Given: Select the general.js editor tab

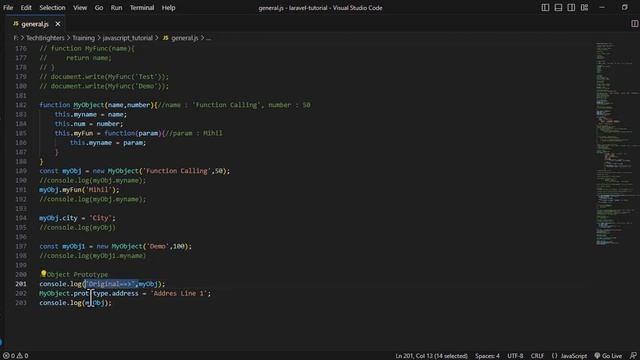Looking at the screenshot, I should tap(36, 24).
